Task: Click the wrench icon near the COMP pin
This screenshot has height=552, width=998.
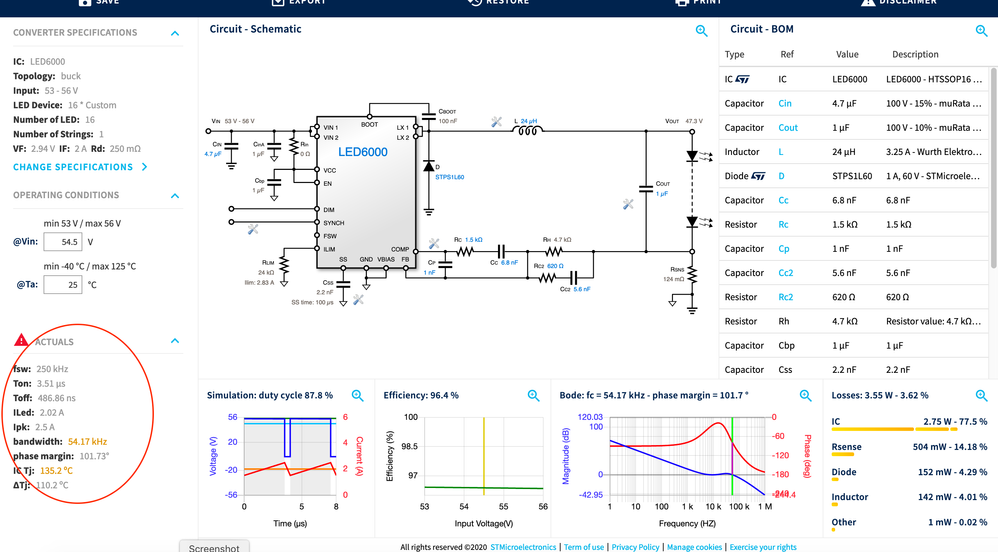Action: pyautogui.click(x=434, y=243)
